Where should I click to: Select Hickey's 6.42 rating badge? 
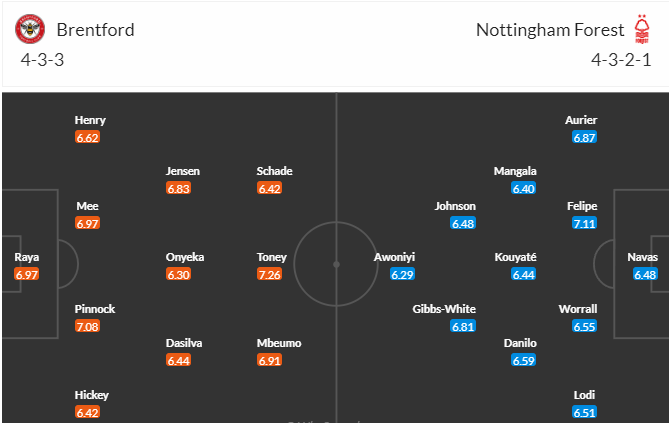87,413
